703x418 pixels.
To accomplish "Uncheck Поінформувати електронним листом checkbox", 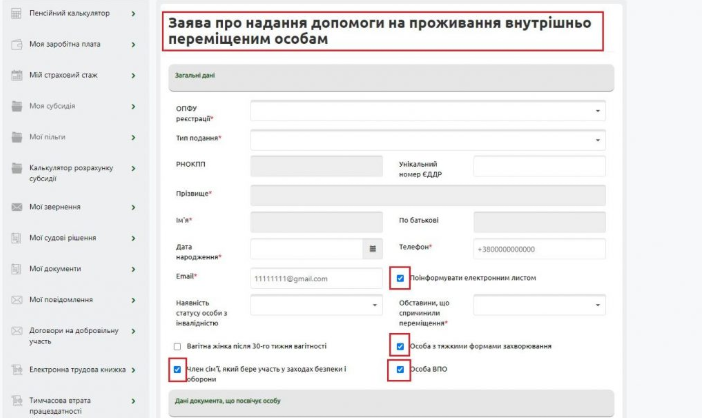I will pyautogui.click(x=400, y=278).
